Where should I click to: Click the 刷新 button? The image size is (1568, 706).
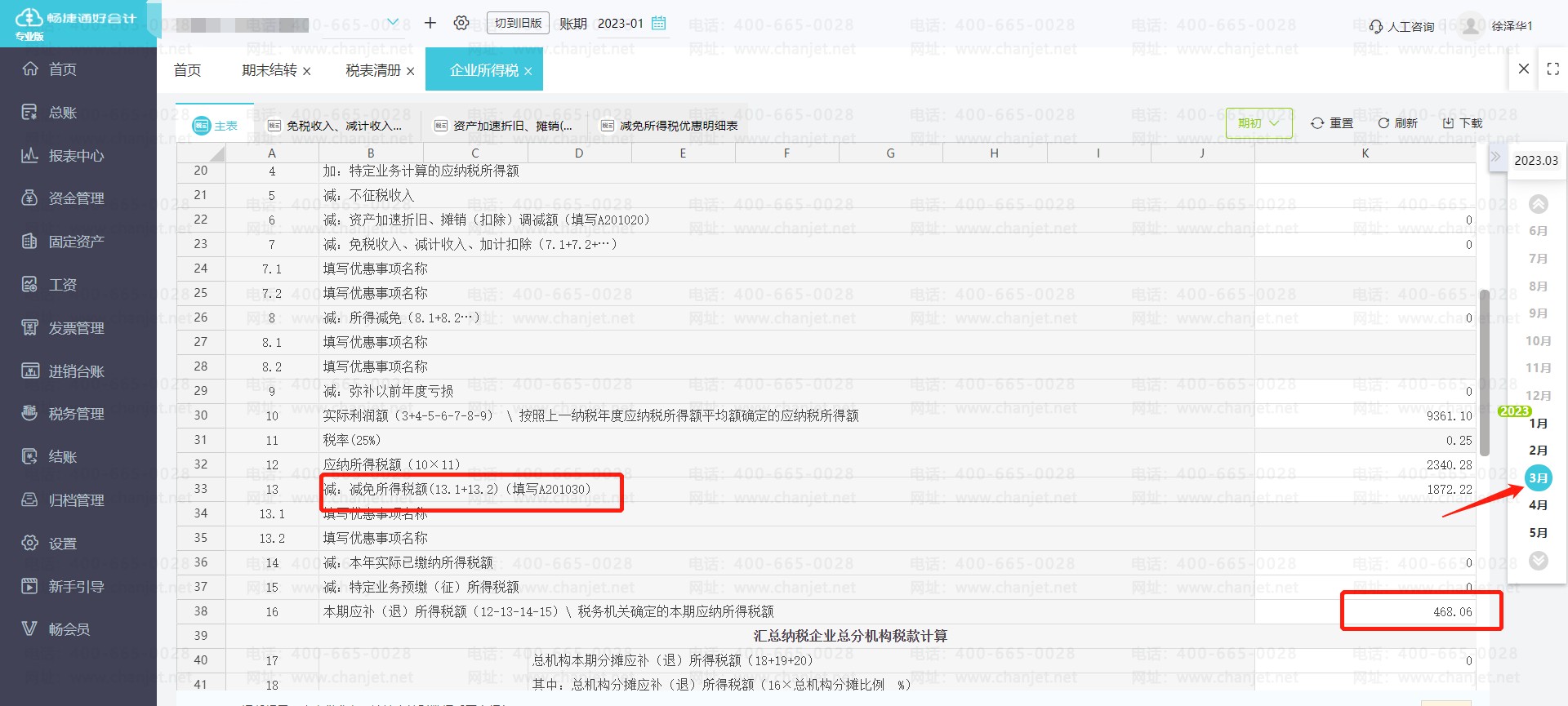1397,123
